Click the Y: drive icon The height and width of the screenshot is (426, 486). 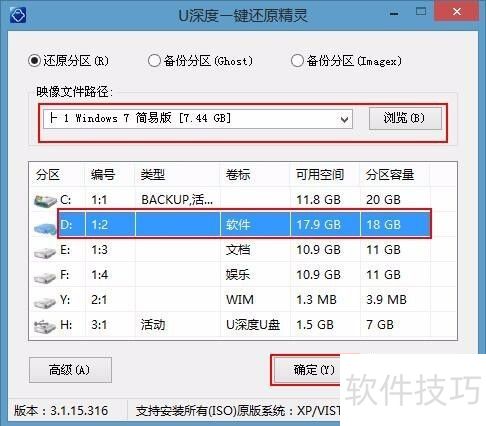[45, 303]
